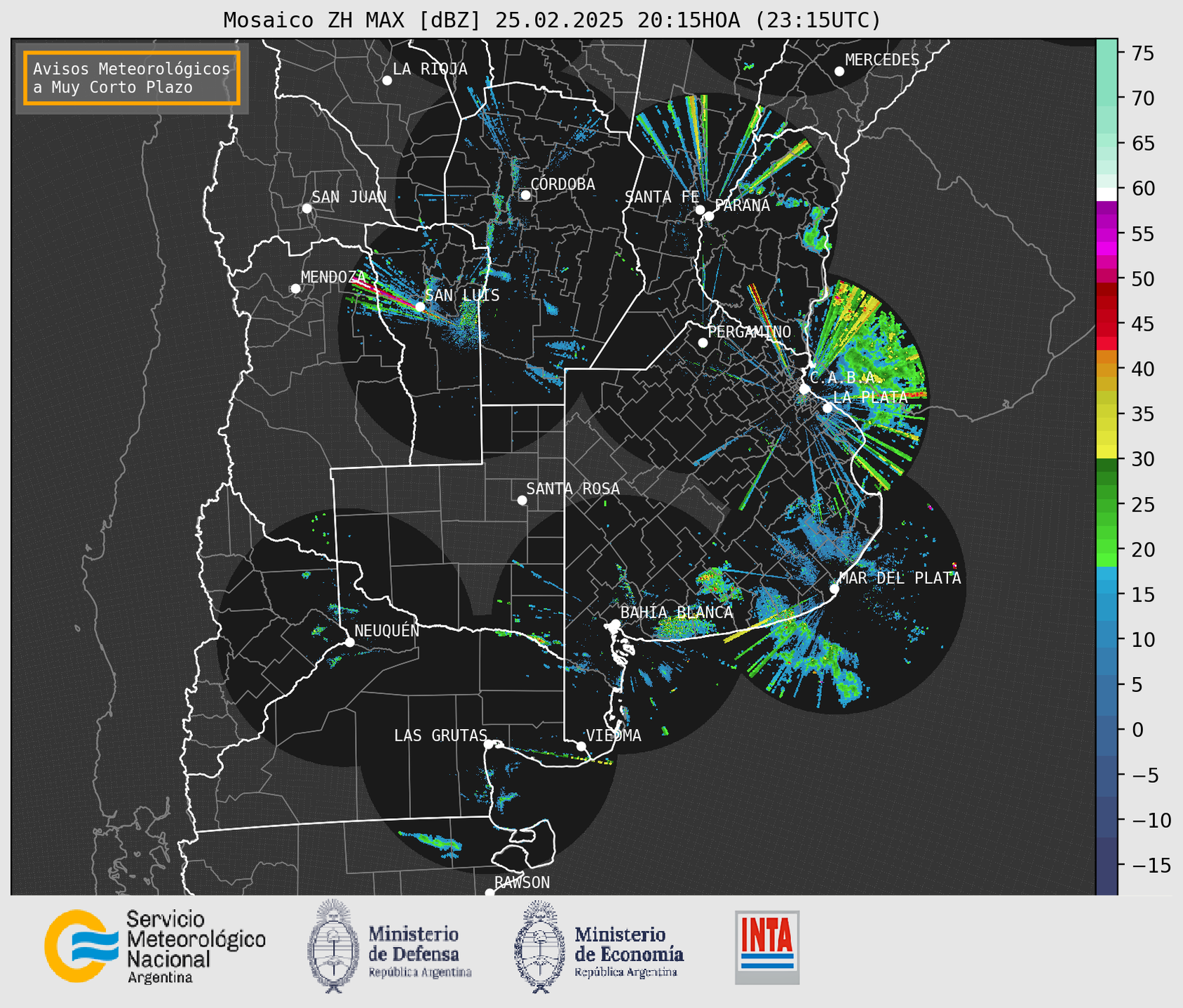
Task: Select the PERGAMINO city marker
Action: 703,343
